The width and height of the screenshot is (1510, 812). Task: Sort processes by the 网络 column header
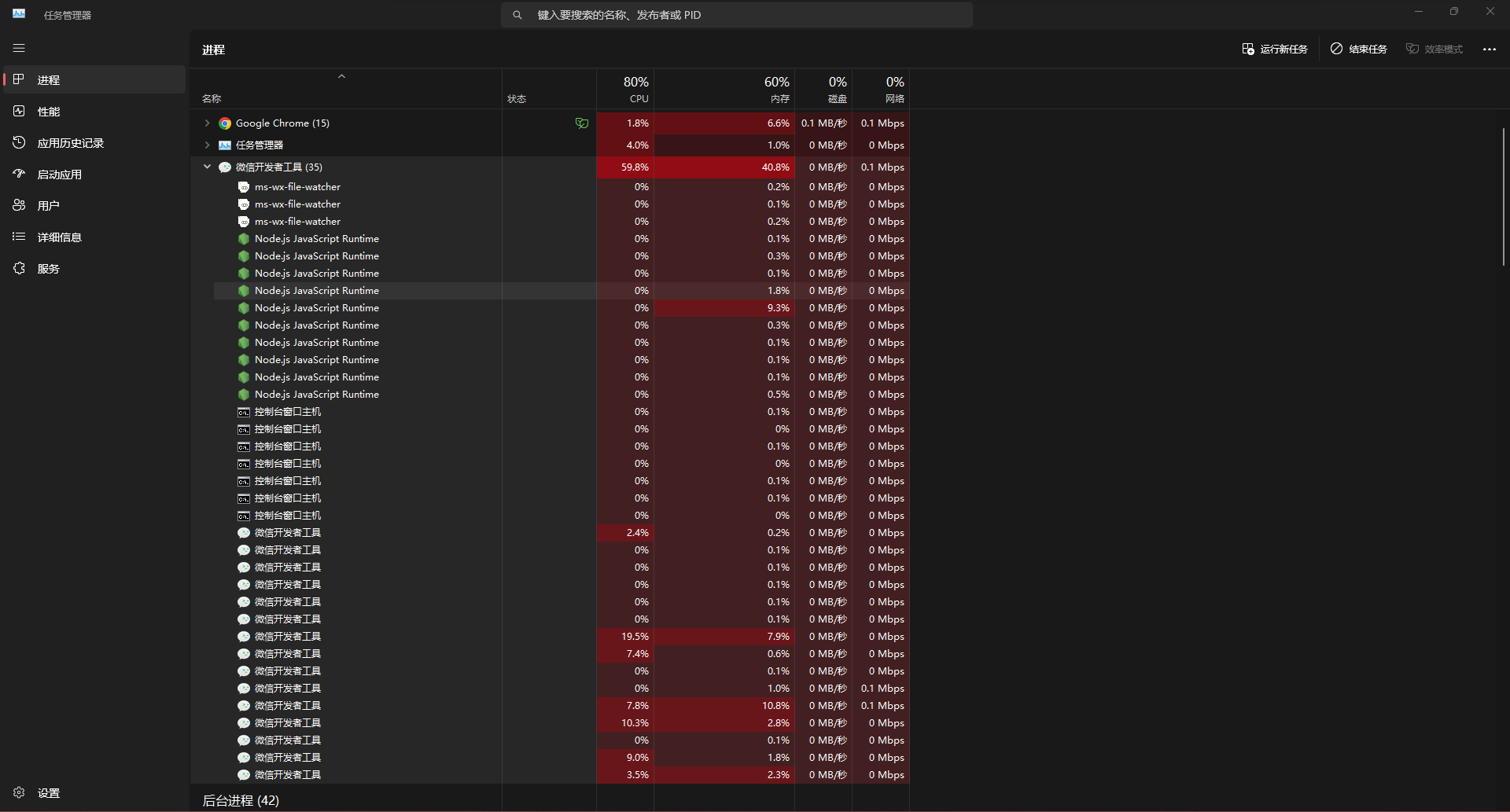[881, 89]
